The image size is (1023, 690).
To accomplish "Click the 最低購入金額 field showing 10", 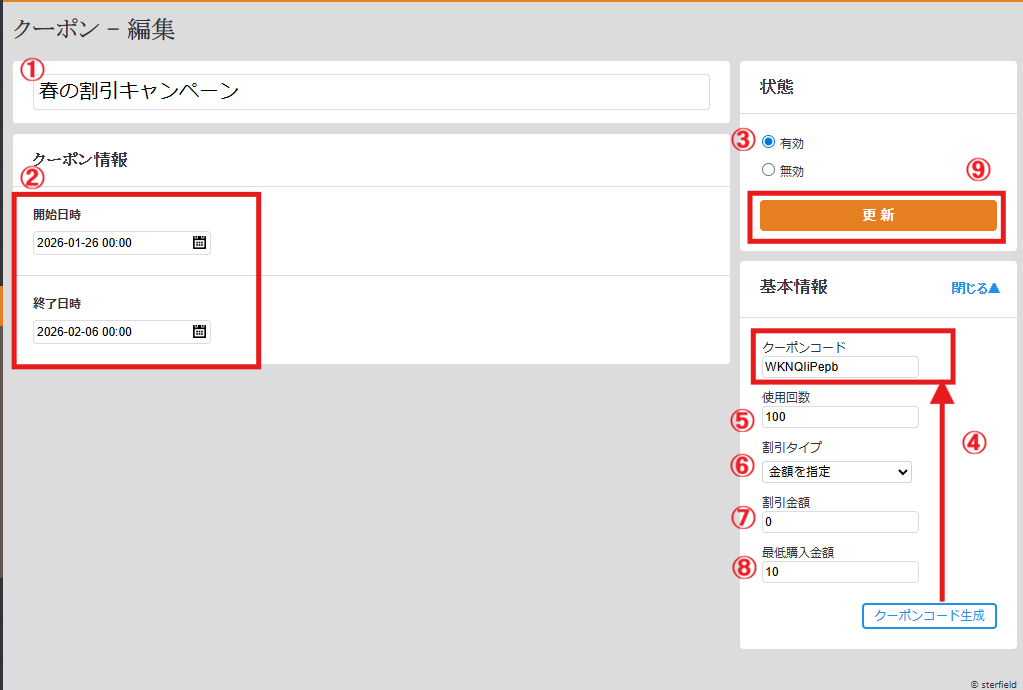I will 838,571.
